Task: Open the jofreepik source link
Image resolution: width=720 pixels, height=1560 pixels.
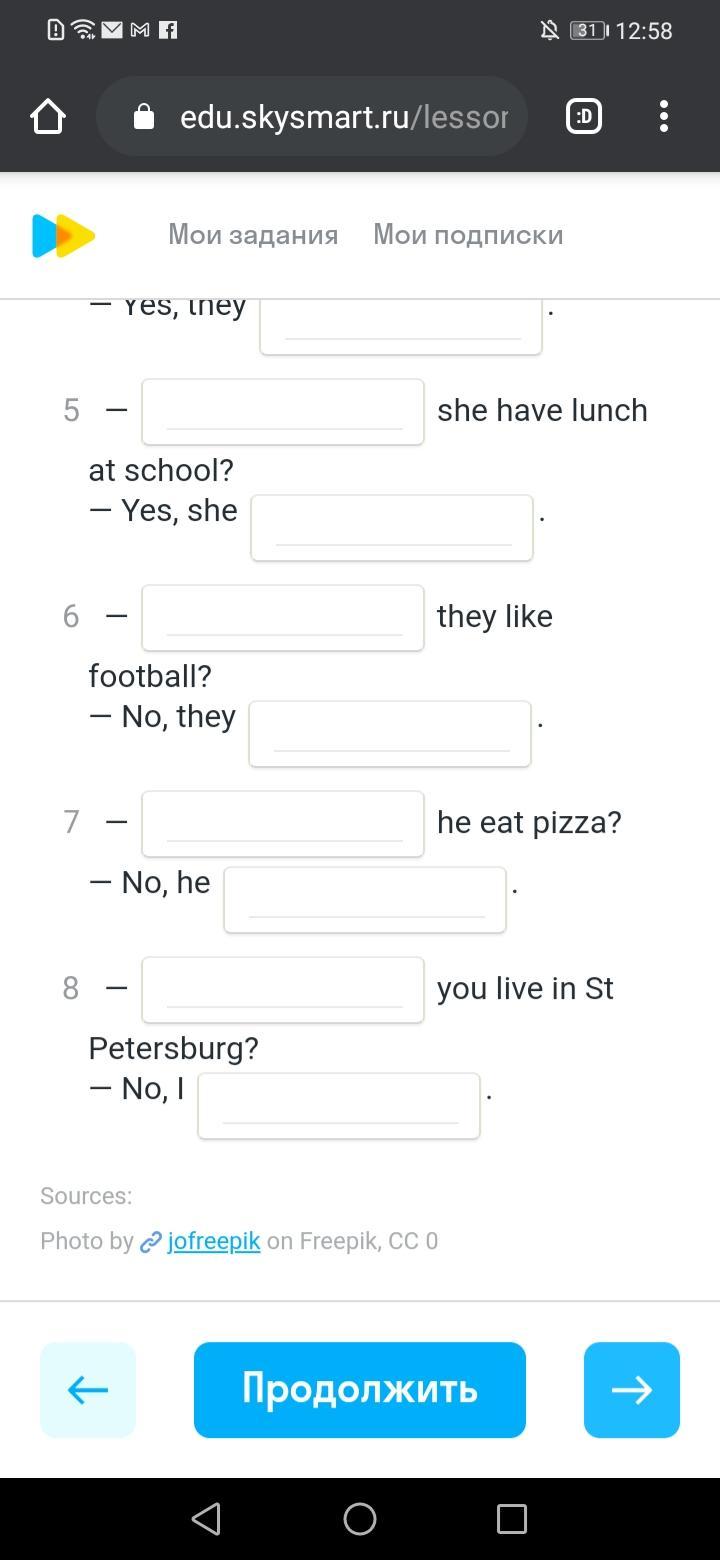Action: [x=213, y=1241]
